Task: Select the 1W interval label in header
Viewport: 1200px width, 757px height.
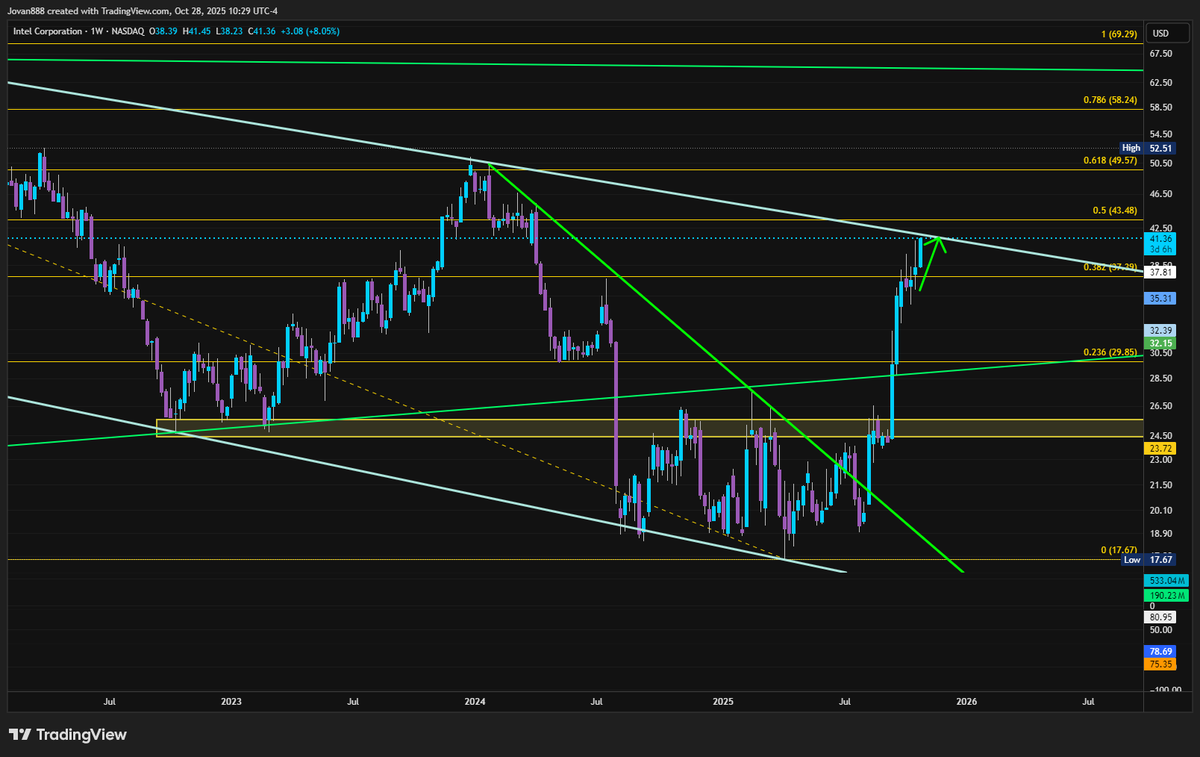Action: (x=96, y=32)
